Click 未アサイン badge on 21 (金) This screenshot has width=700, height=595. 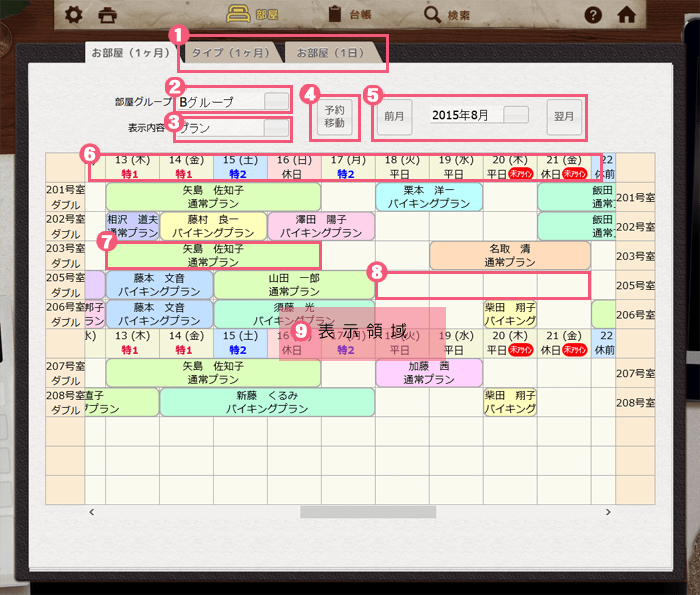coord(574,172)
